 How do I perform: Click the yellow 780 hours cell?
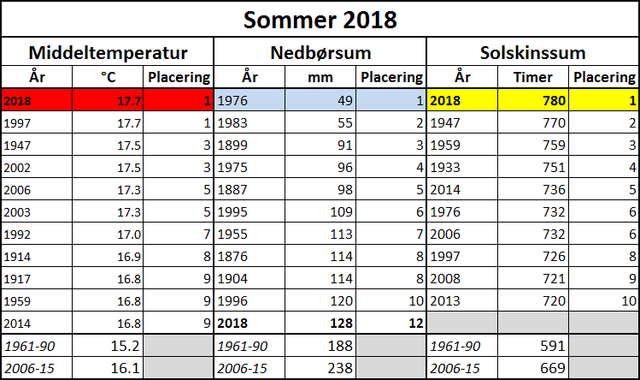[533, 100]
